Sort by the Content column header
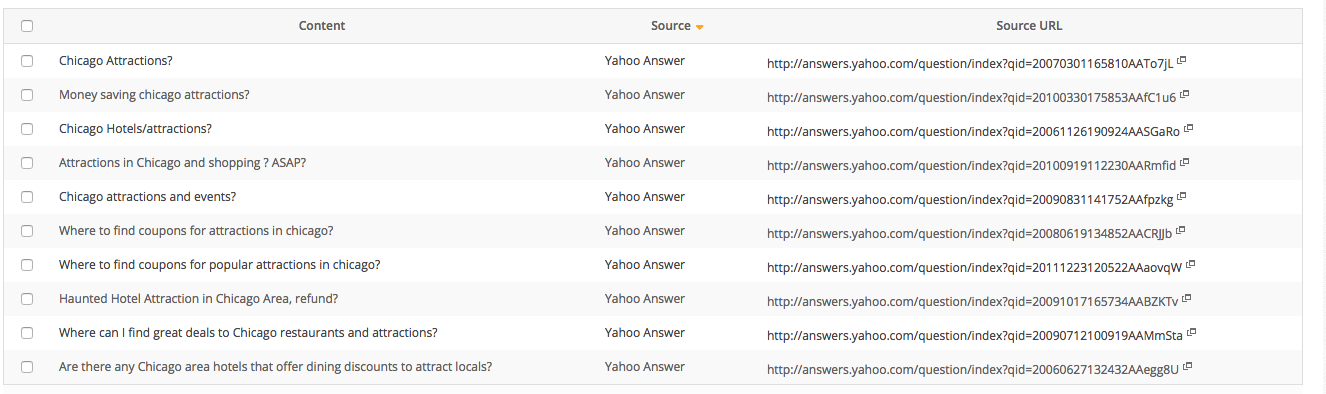 click(x=322, y=26)
